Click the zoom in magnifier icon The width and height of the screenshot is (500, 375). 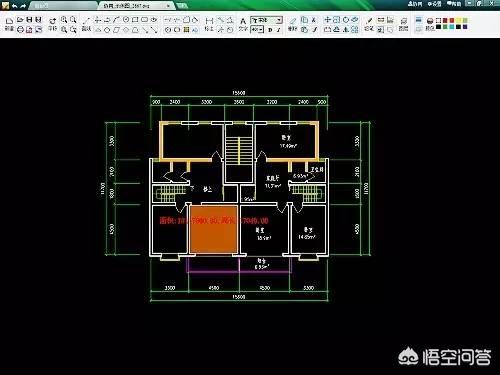[64, 20]
